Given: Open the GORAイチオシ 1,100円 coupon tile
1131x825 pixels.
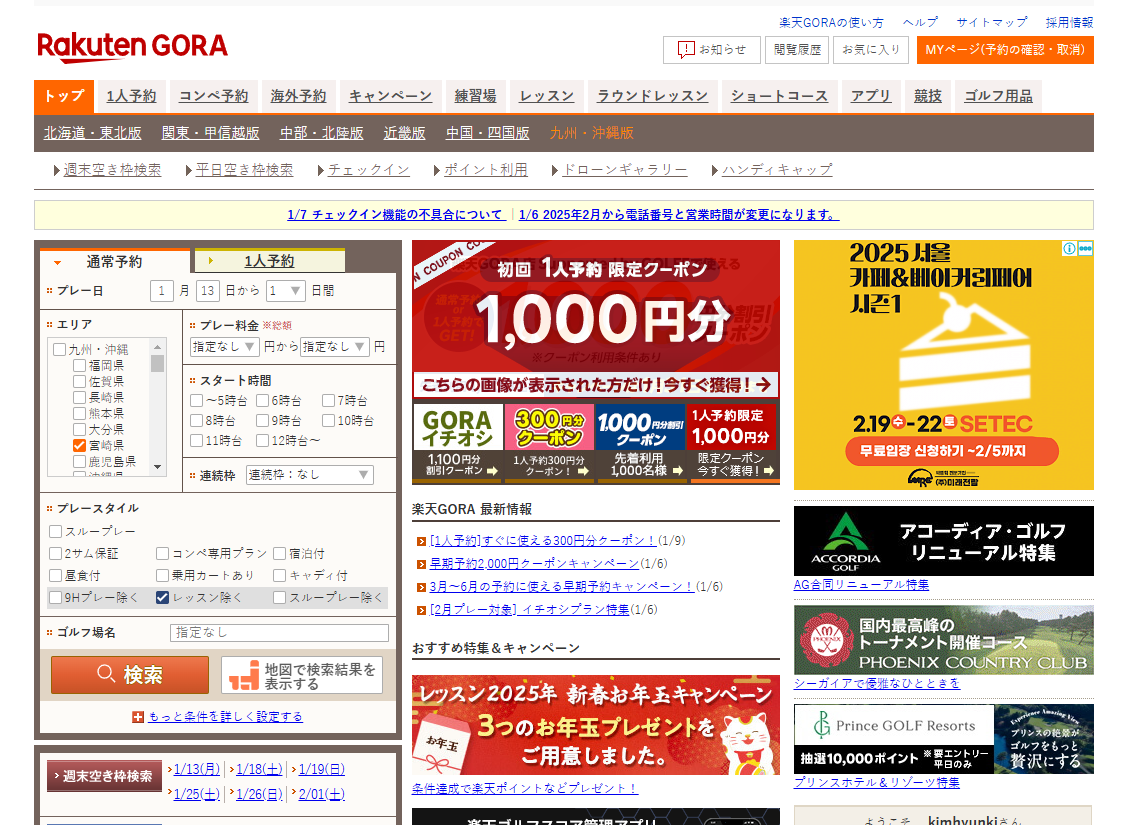Looking at the screenshot, I should pos(457,443).
